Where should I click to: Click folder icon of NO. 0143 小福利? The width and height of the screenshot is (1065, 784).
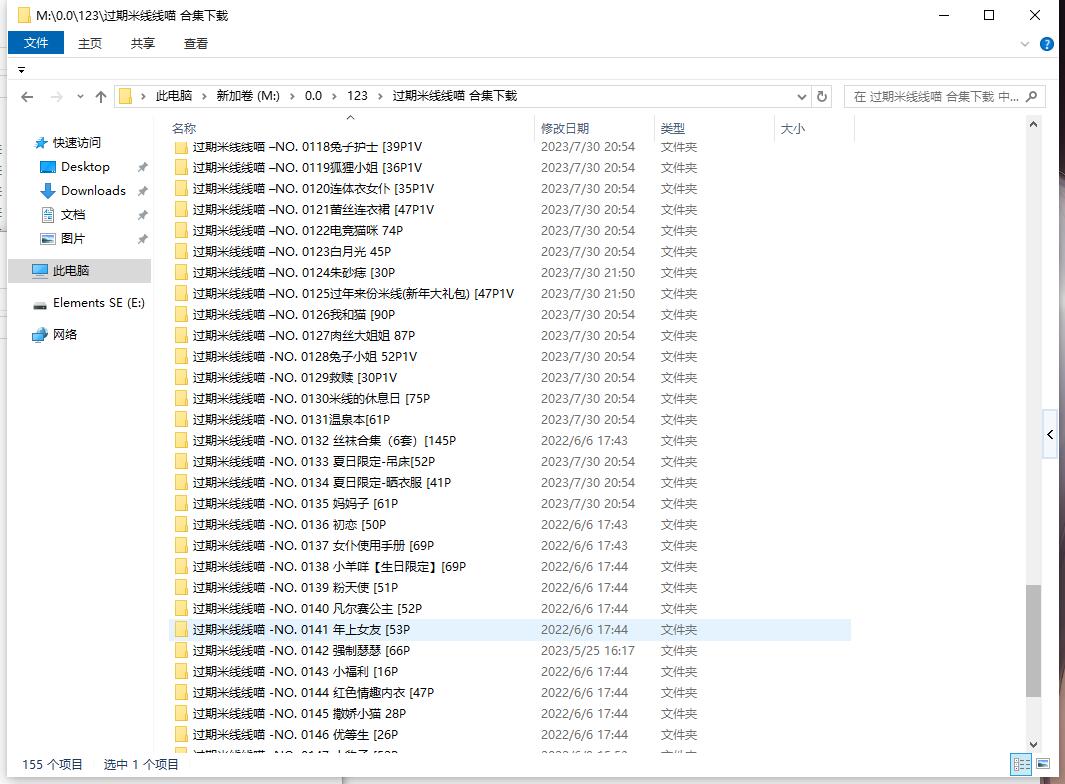181,672
